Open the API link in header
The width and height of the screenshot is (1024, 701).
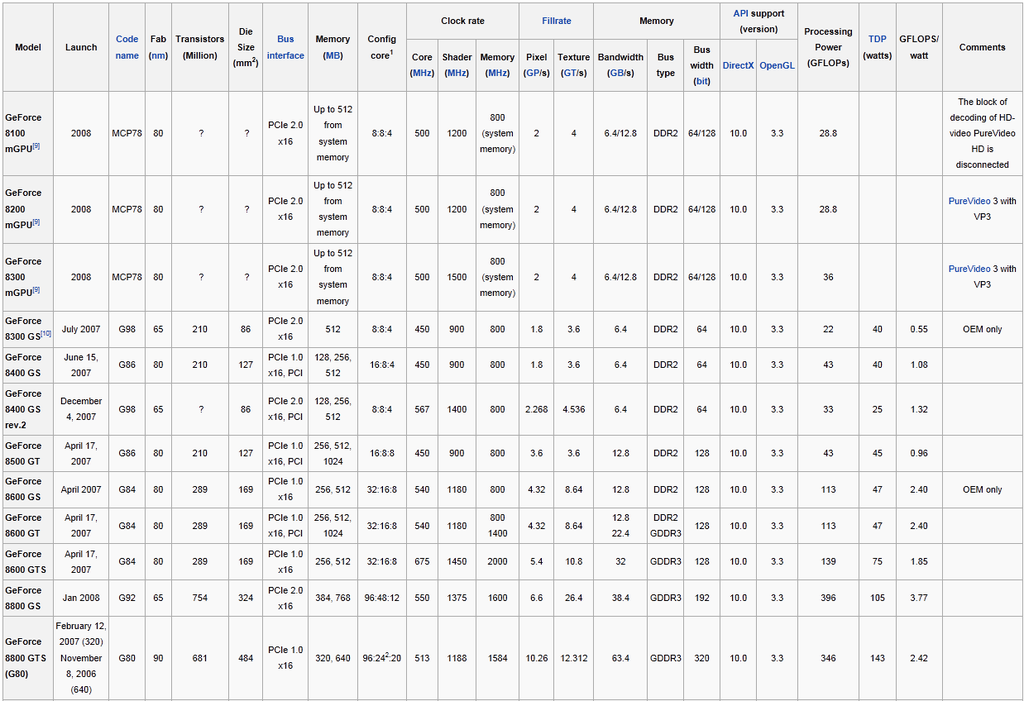pyautogui.click(x=741, y=13)
